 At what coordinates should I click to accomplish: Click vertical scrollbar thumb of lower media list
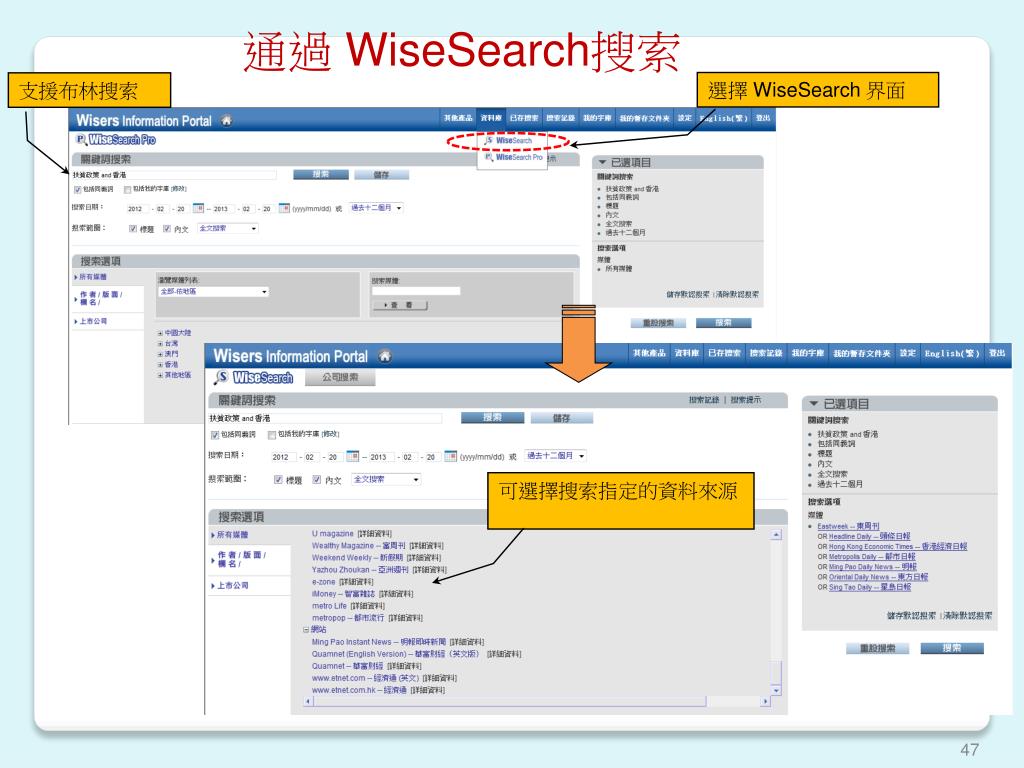click(776, 671)
